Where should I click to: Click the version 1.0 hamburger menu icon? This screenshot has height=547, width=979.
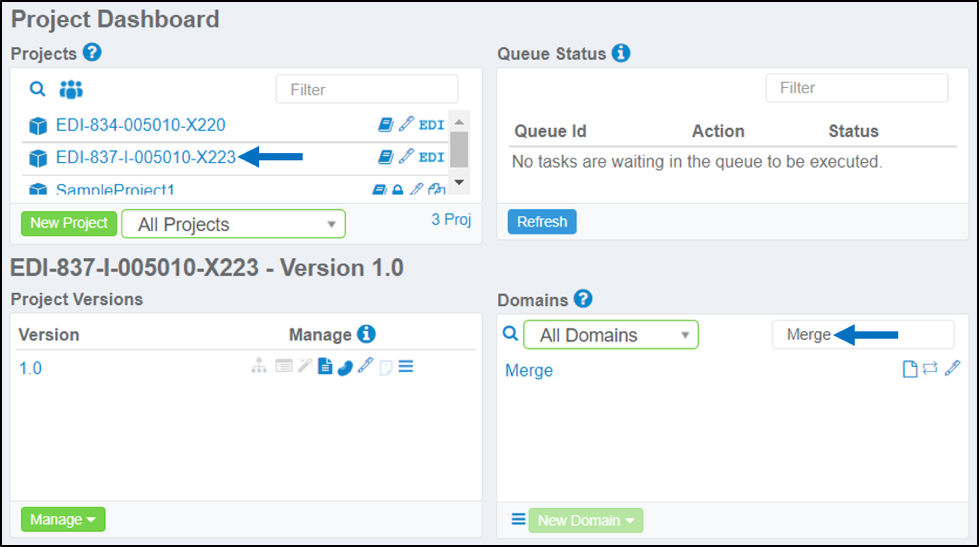click(406, 367)
